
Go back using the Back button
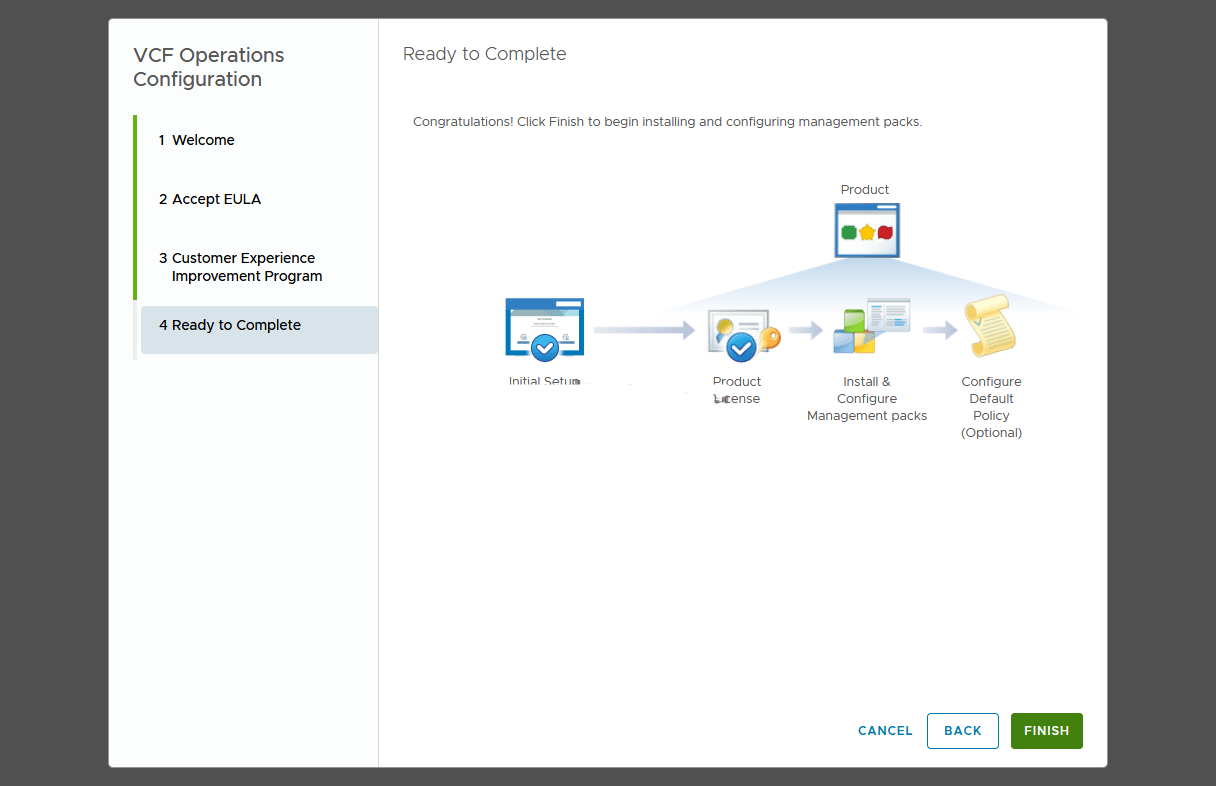pos(962,731)
